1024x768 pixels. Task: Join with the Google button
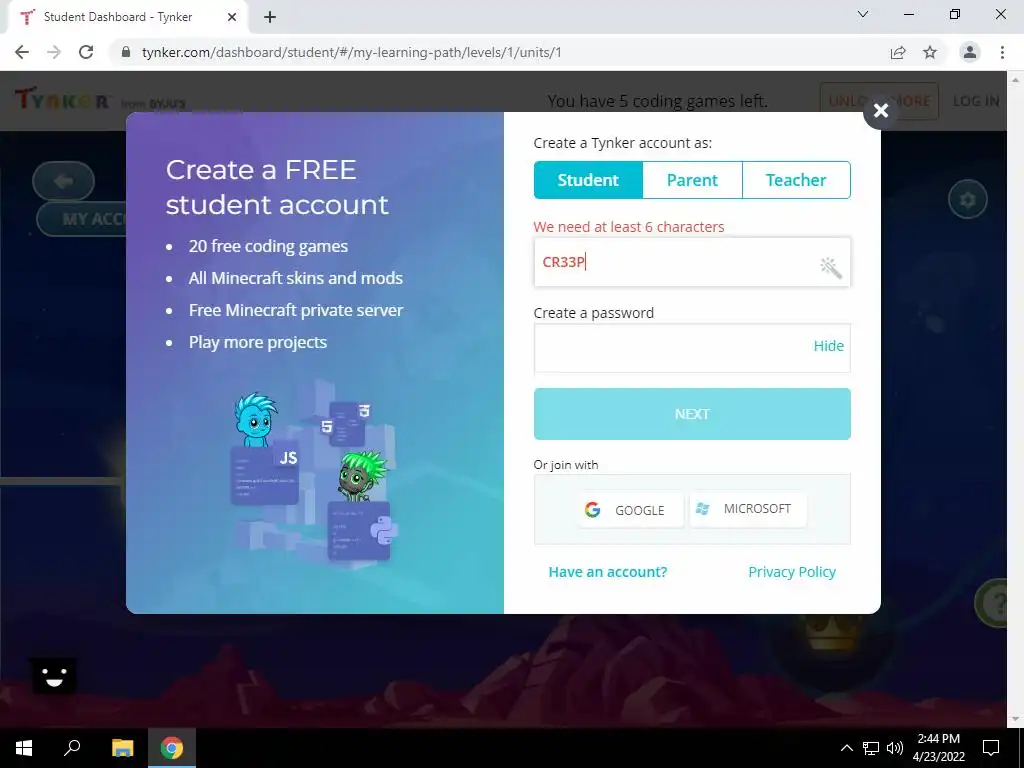(630, 509)
